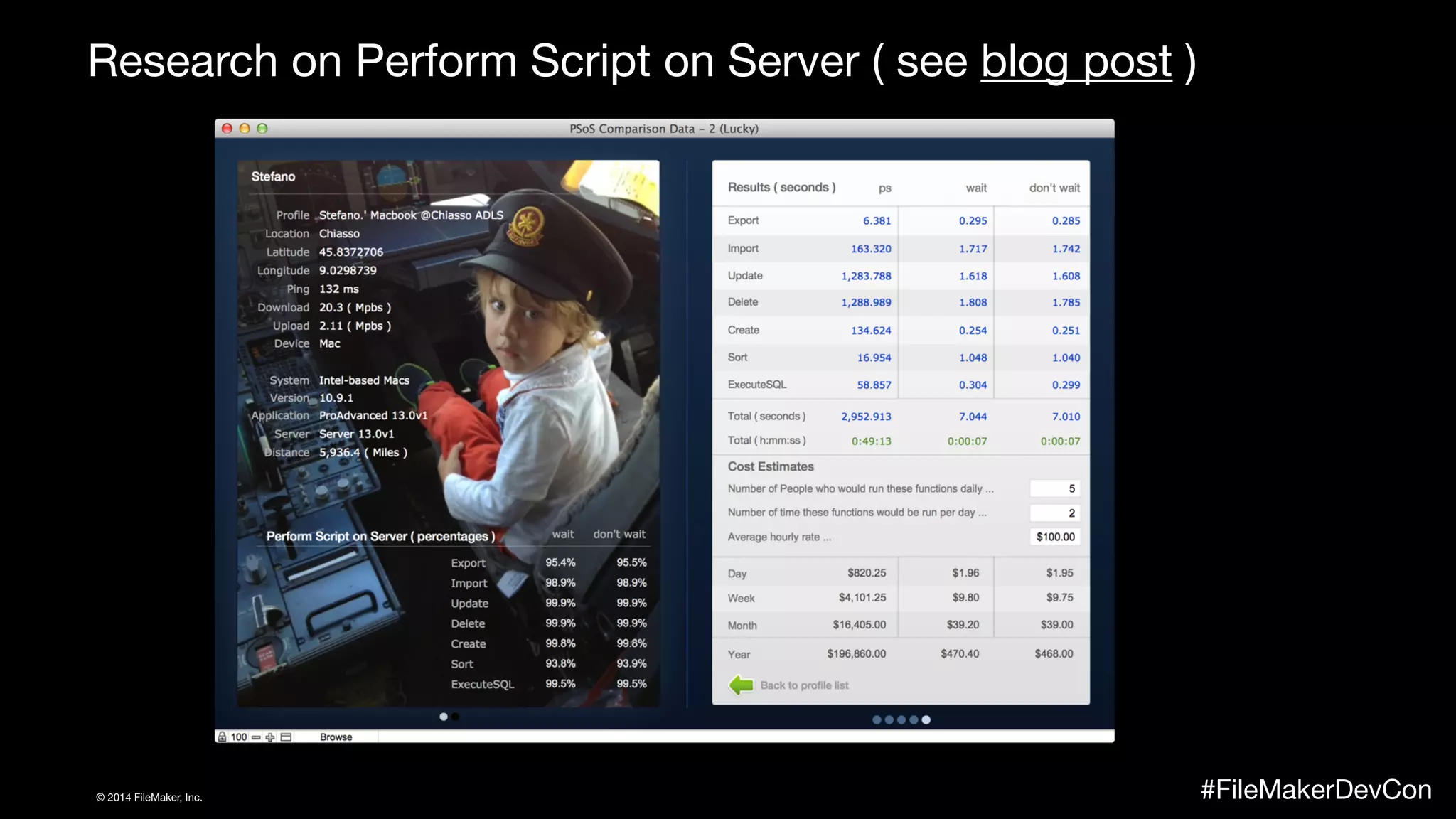Click Create ps value 134.624

871,331
